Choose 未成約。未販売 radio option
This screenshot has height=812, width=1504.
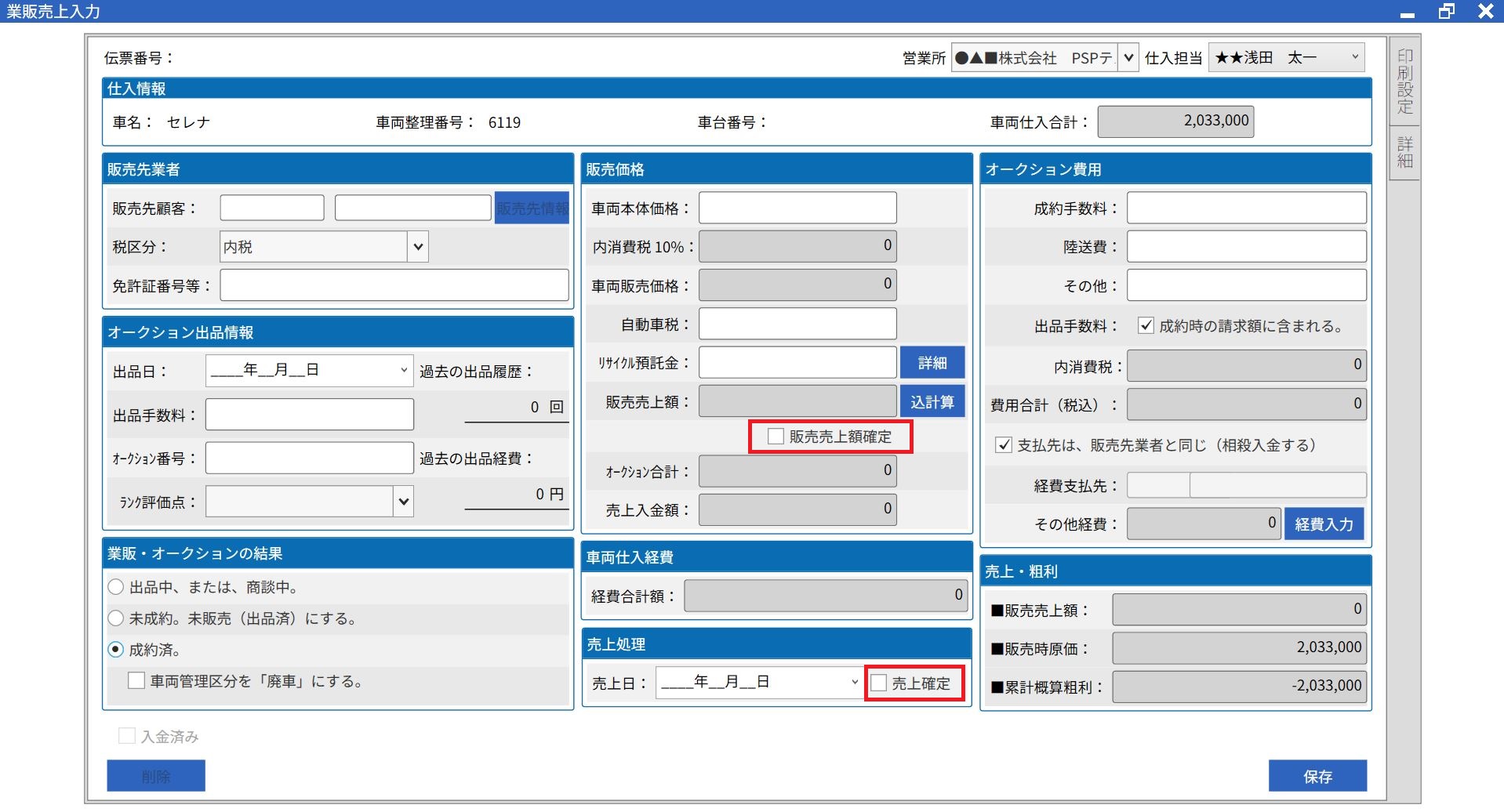[116, 618]
